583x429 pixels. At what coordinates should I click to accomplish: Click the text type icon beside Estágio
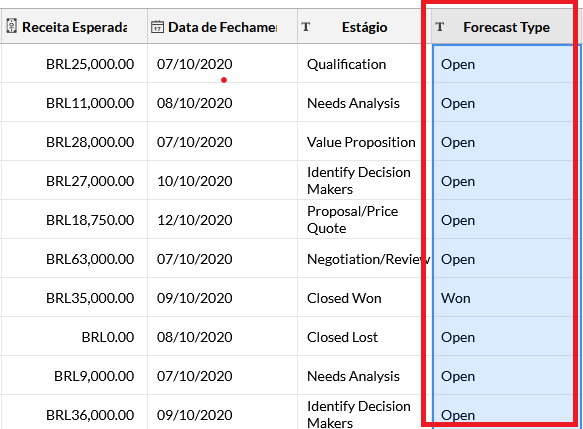306,27
